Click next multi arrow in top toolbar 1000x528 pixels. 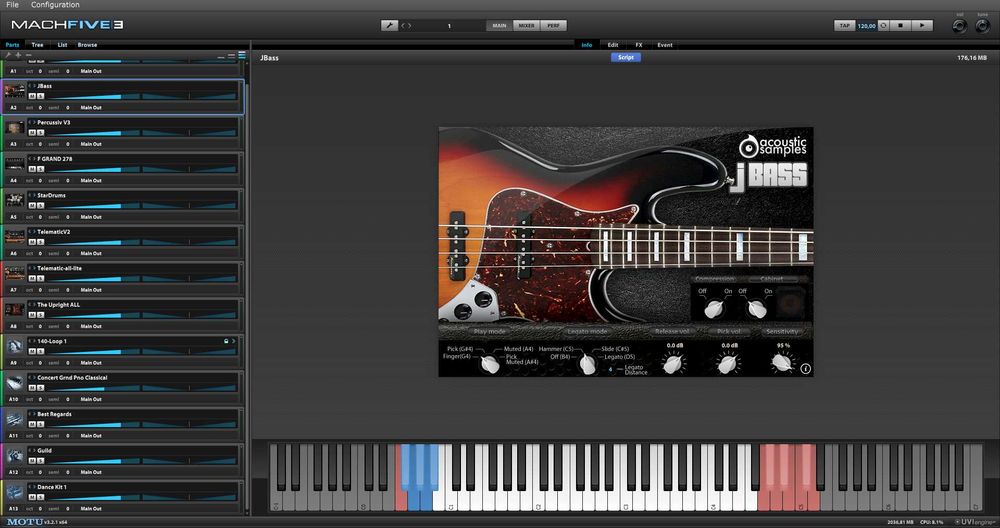(409, 26)
